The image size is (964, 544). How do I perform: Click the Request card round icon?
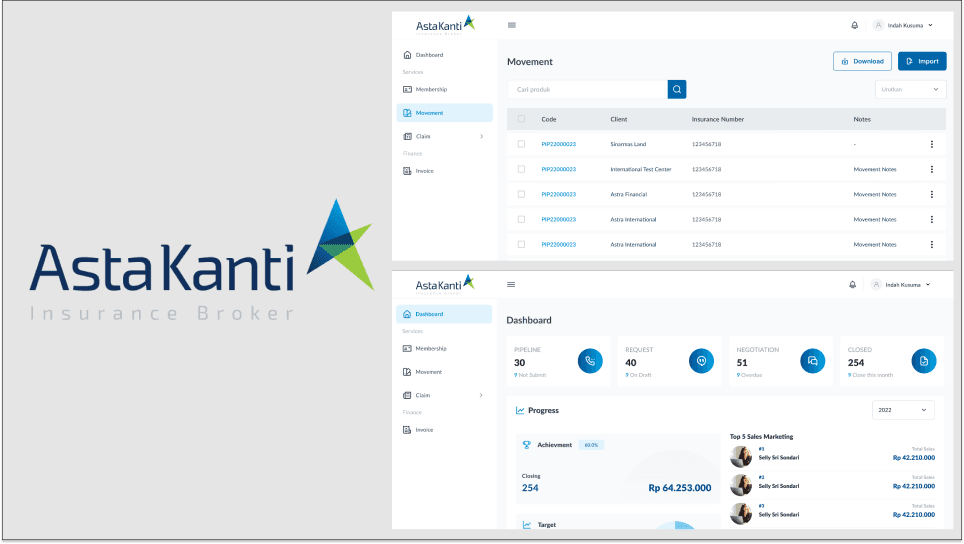tap(701, 361)
